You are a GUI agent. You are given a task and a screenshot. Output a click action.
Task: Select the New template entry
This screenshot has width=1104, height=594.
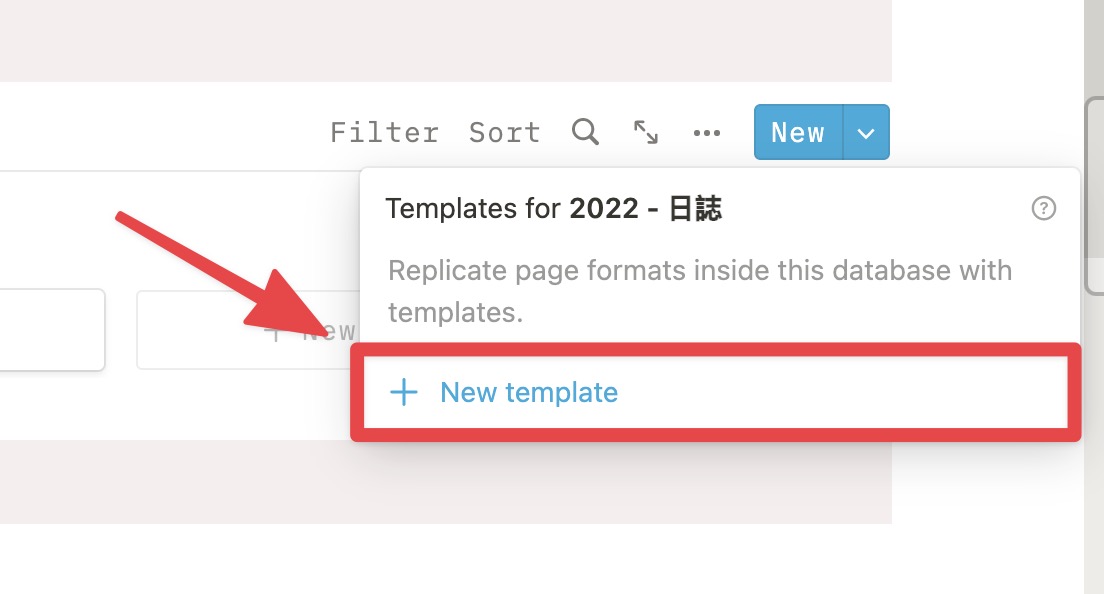click(715, 392)
